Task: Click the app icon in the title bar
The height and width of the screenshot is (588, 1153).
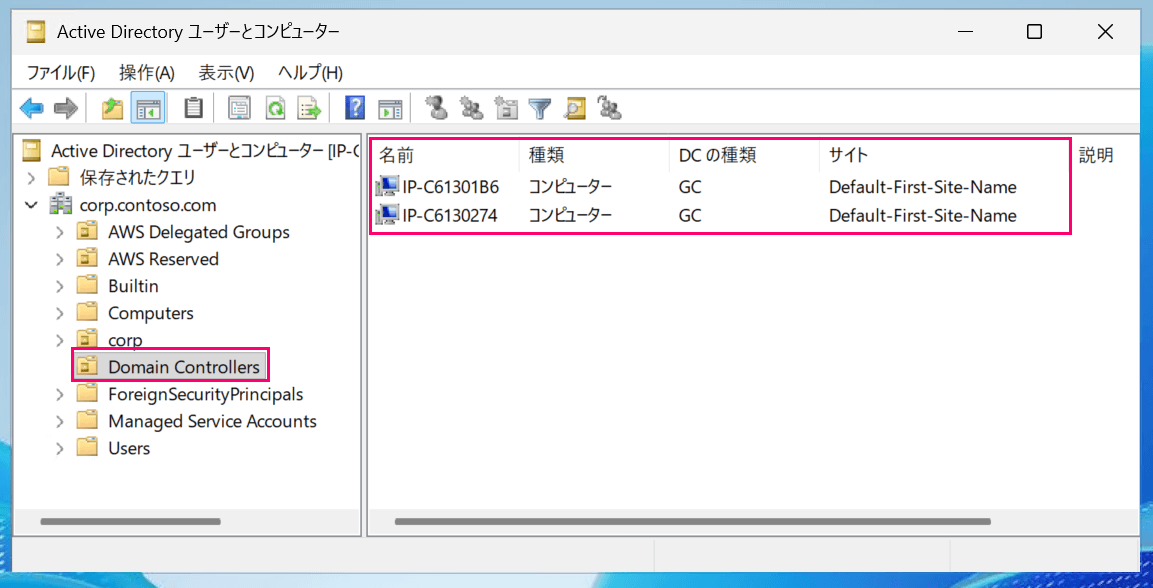Action: [x=37, y=32]
